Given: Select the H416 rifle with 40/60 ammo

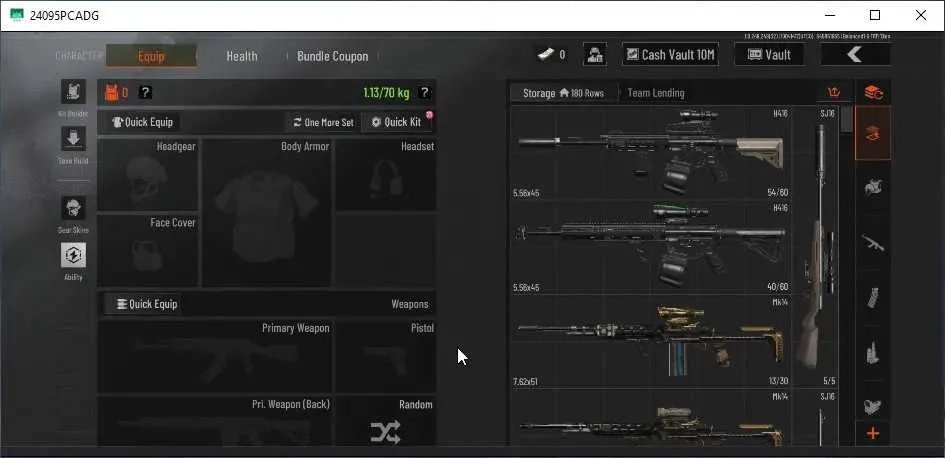Looking at the screenshot, I should [650, 248].
